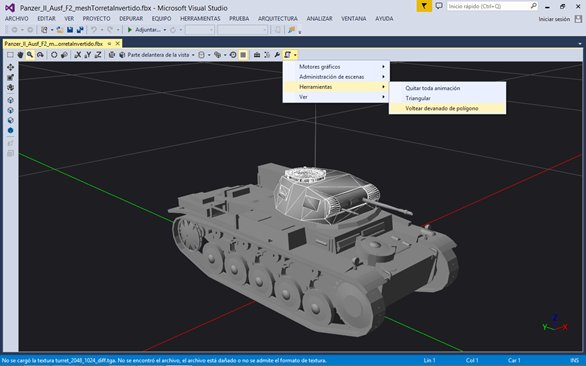Open the draw style cubes dropdown
Image resolution: width=586 pixels, height=366 pixels.
(219, 55)
